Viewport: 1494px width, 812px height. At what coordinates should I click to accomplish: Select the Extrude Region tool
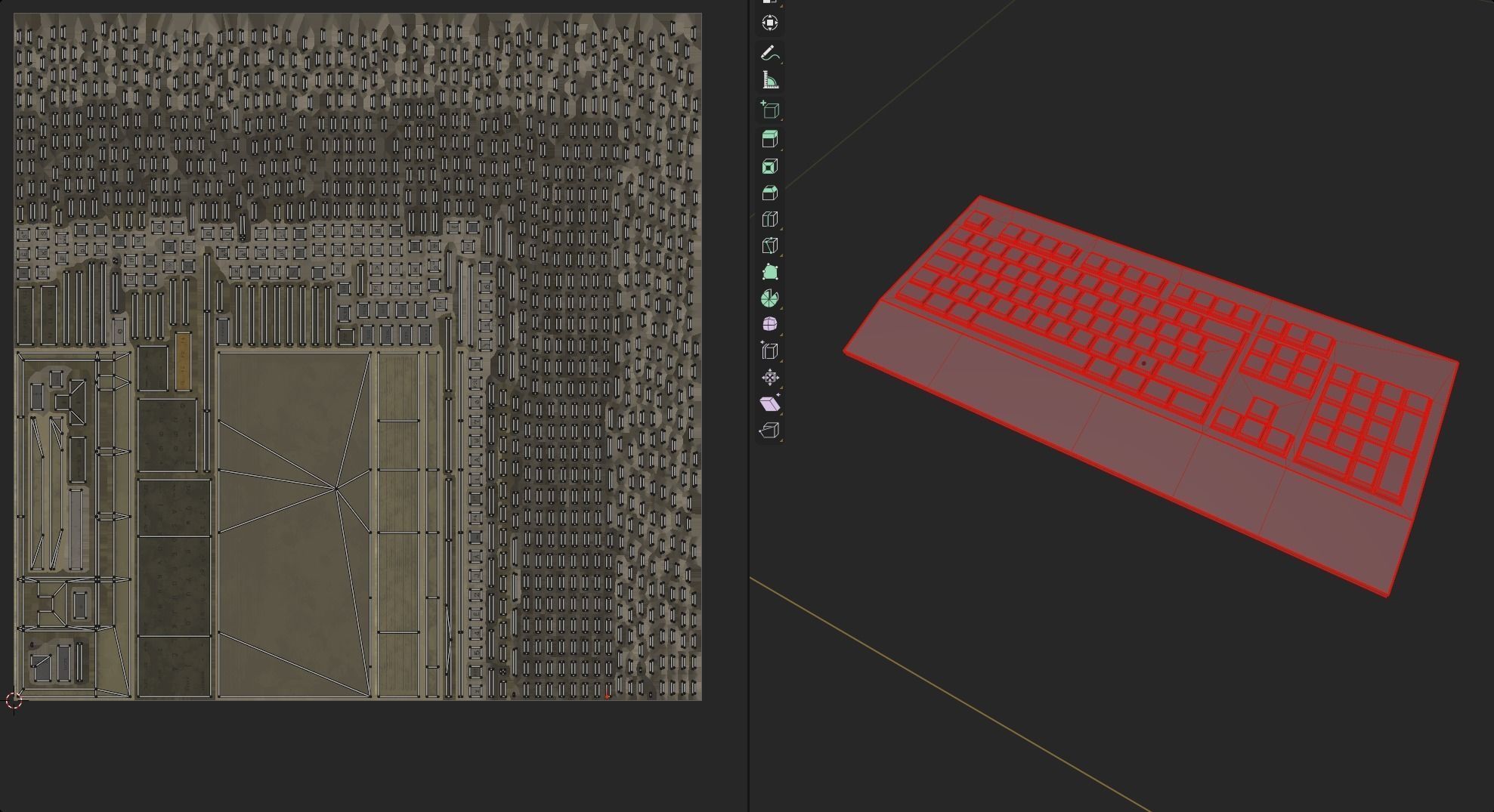click(x=769, y=138)
